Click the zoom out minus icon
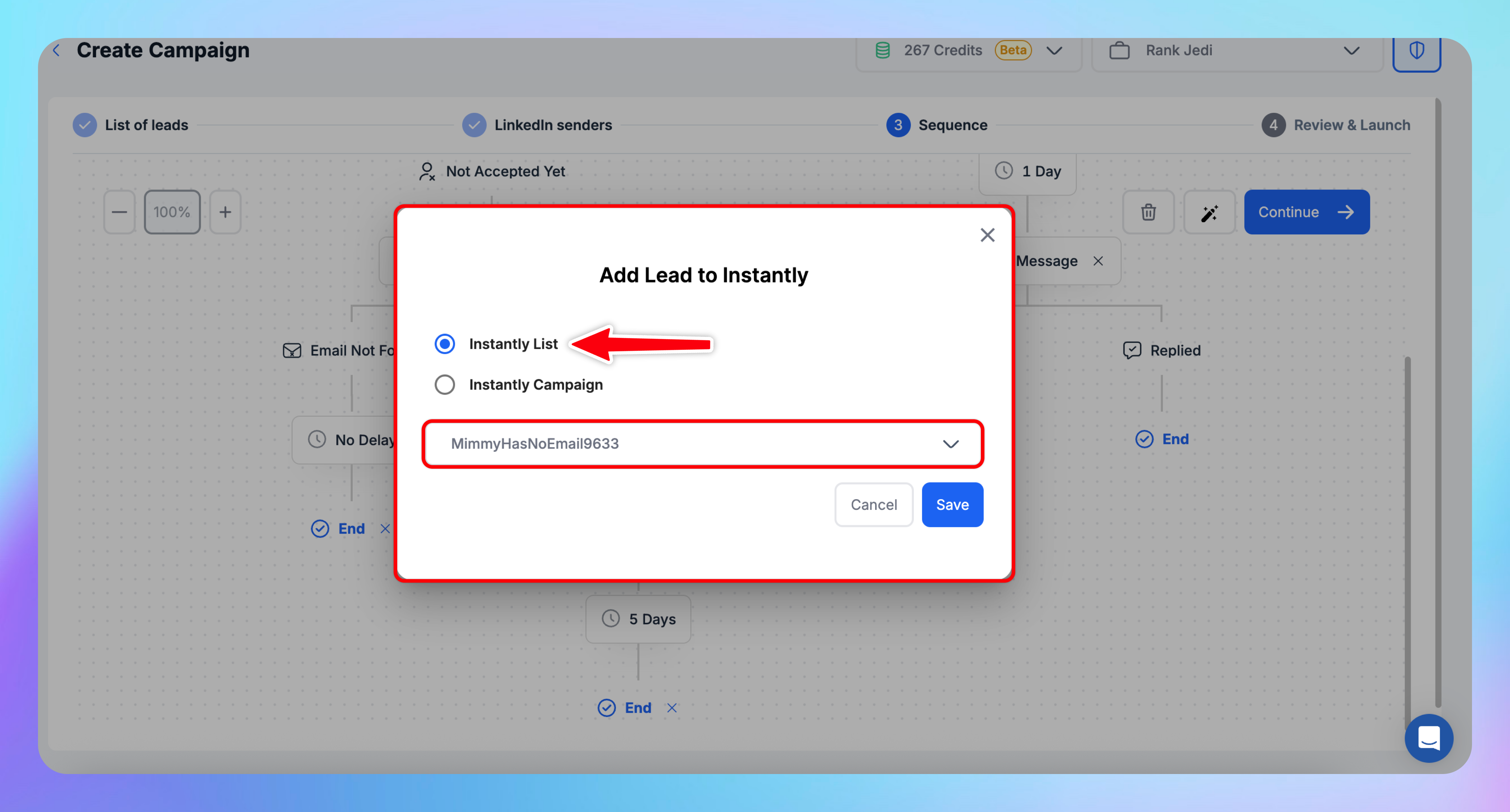1510x812 pixels. tap(120, 212)
